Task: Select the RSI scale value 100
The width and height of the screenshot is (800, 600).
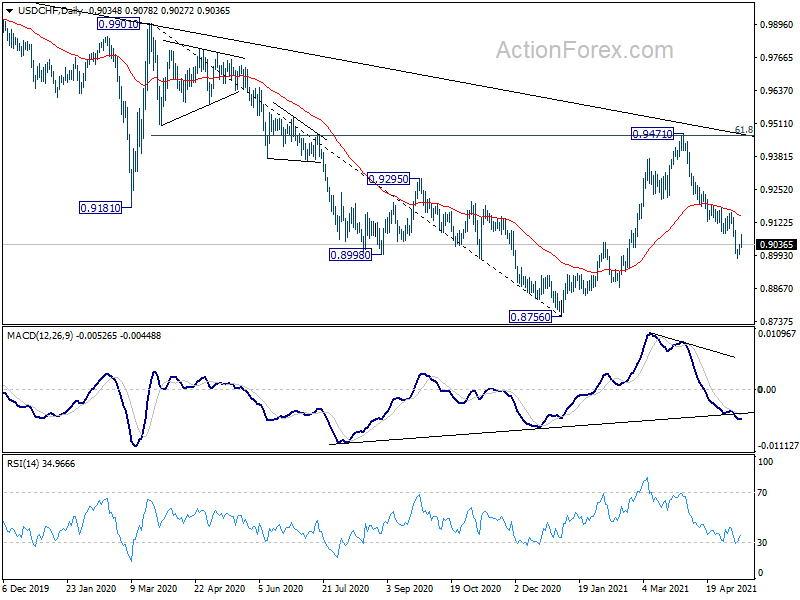Action: point(765,462)
